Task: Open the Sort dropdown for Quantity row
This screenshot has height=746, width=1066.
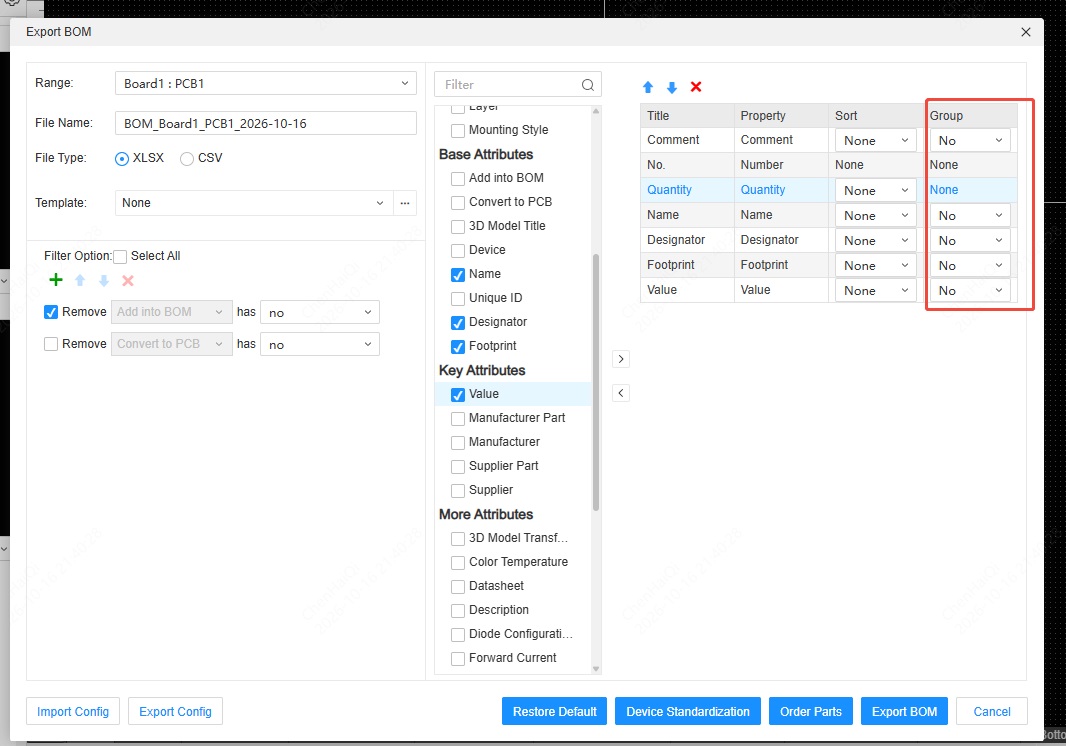Action: pyautogui.click(x=876, y=190)
